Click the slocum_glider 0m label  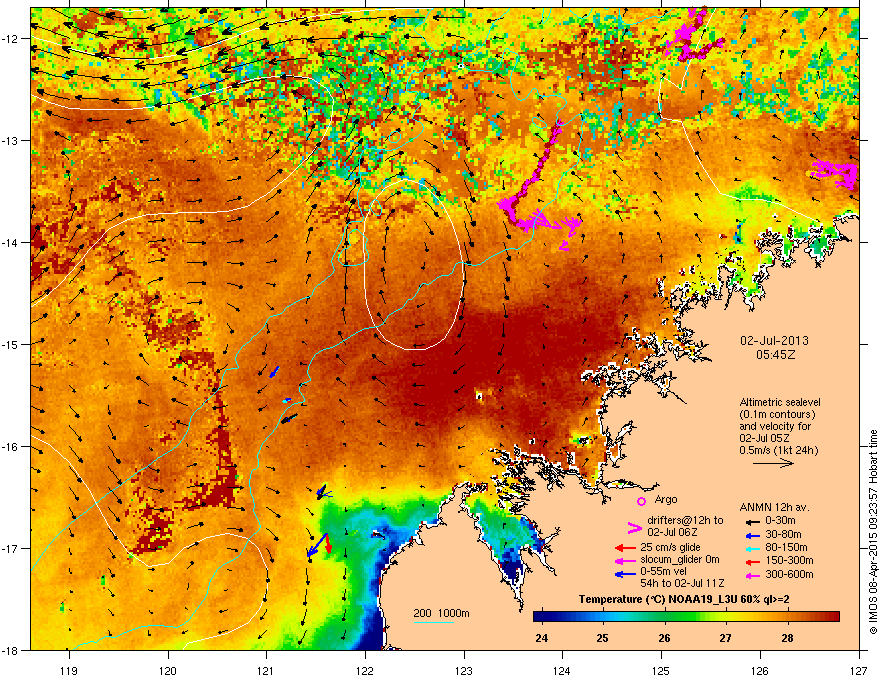coord(680,560)
